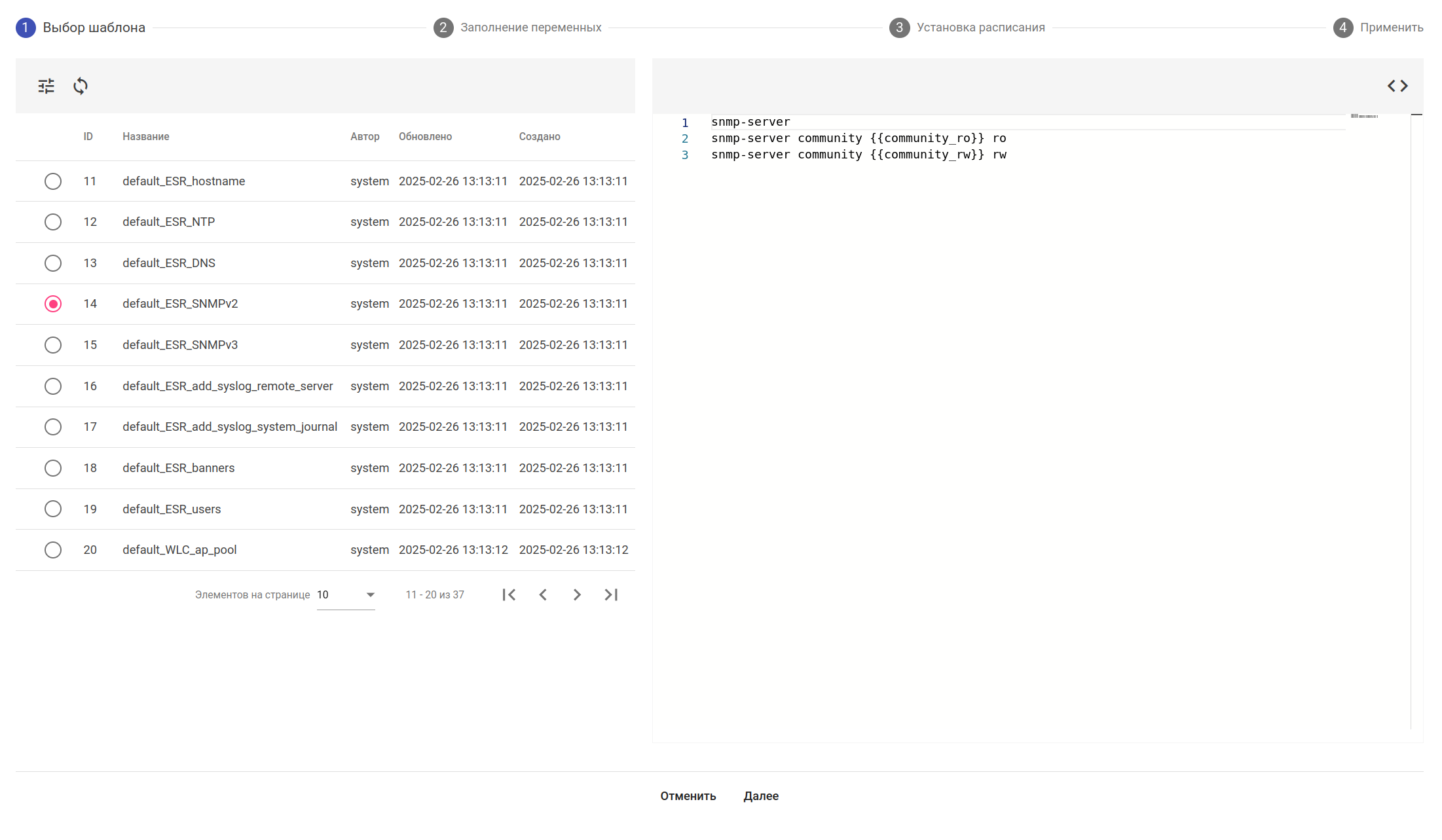Go to first page of templates
Viewport: 1442px width, 840px height.
pyautogui.click(x=509, y=594)
